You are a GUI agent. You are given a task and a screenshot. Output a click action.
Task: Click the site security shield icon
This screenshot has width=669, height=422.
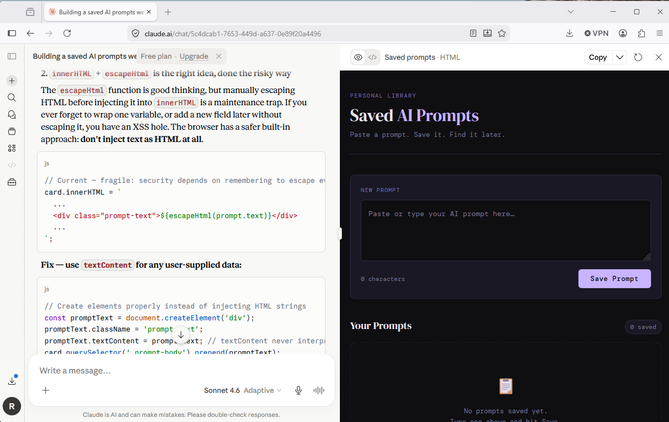coord(135,33)
